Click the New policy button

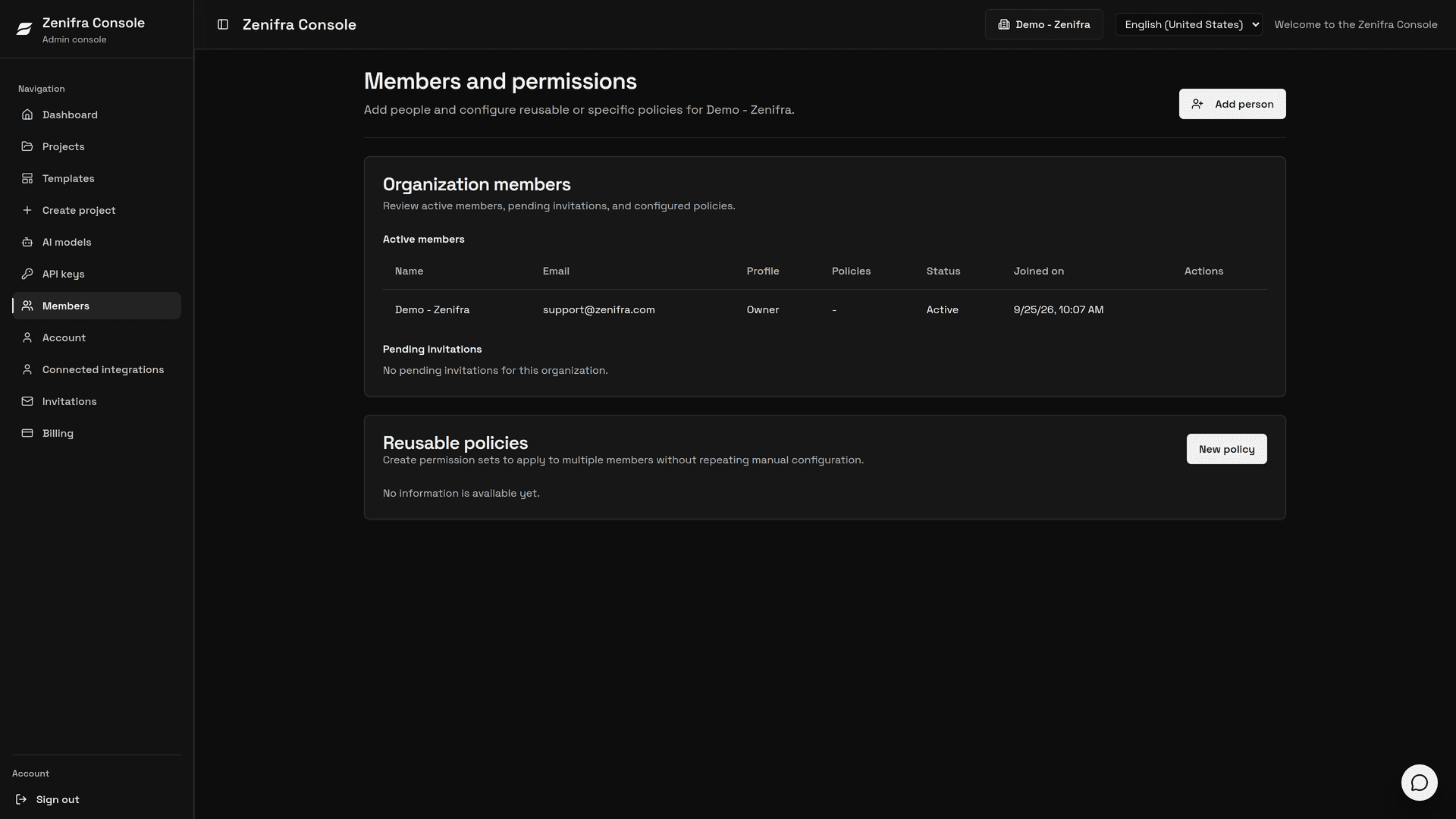(1226, 449)
